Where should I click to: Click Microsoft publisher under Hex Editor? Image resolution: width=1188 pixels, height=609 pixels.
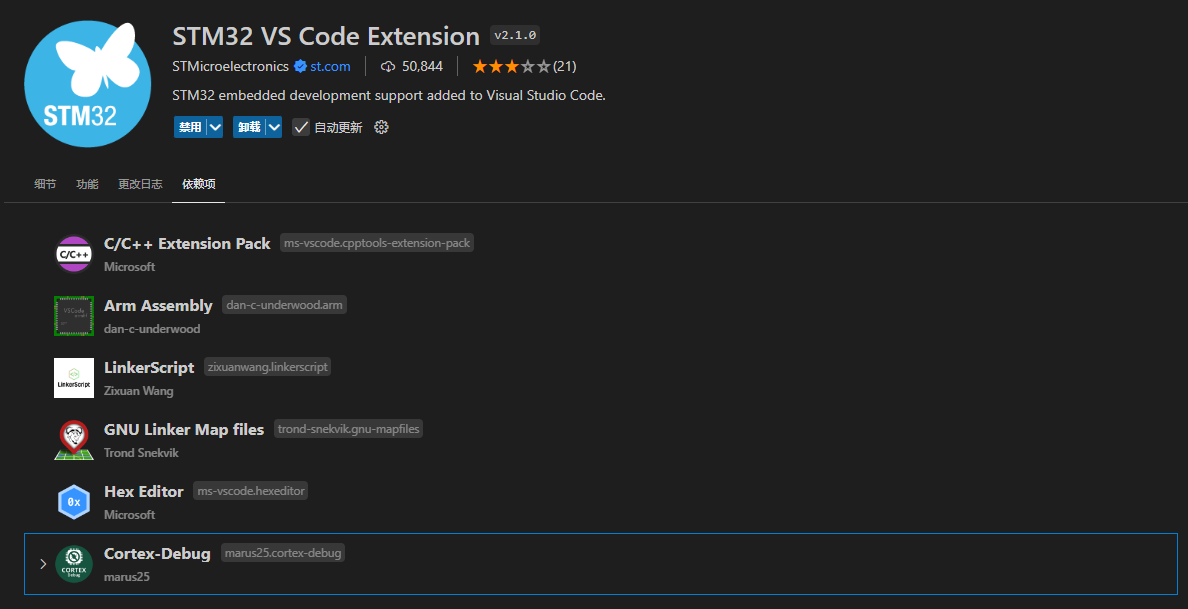coord(130,515)
